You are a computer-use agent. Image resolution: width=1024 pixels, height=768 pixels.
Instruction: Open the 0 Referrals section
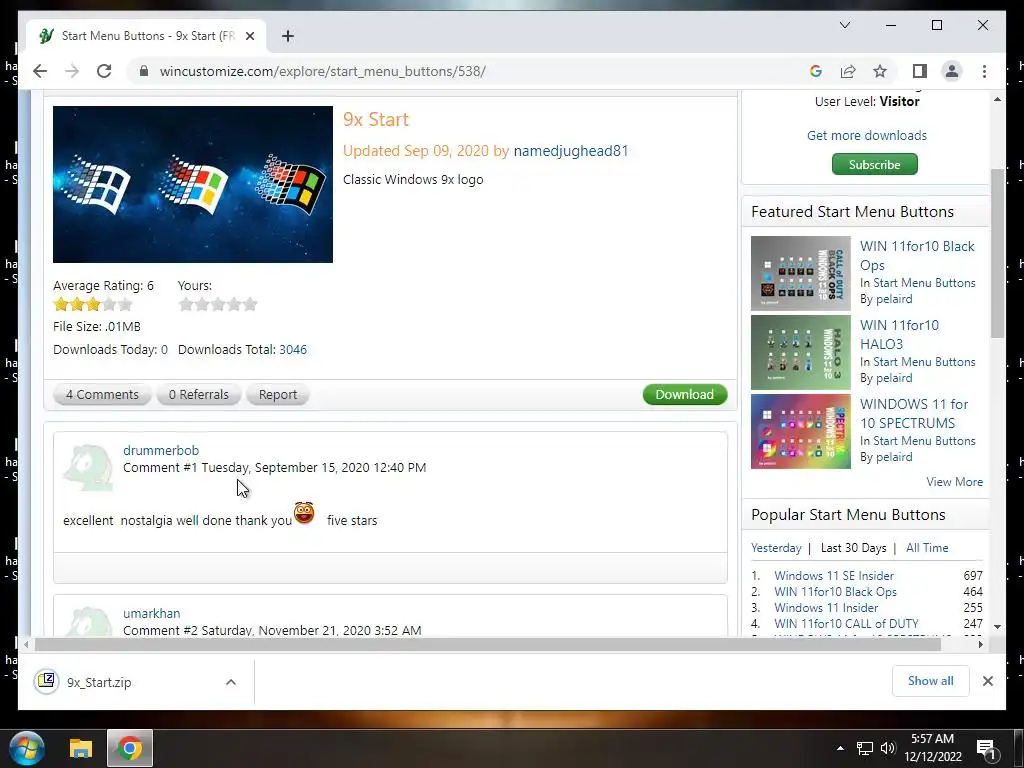coord(199,394)
